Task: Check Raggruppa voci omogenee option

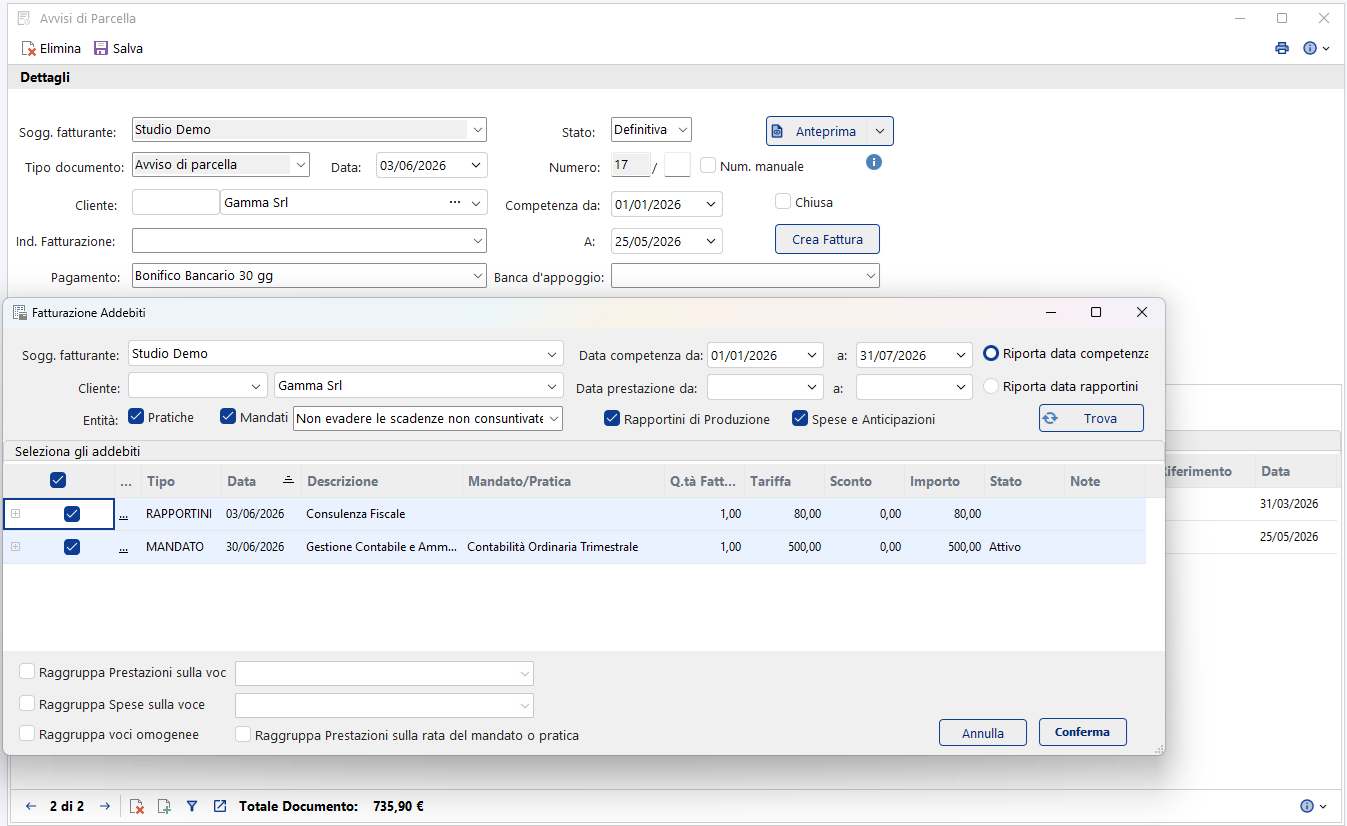Action: pyautogui.click(x=27, y=734)
